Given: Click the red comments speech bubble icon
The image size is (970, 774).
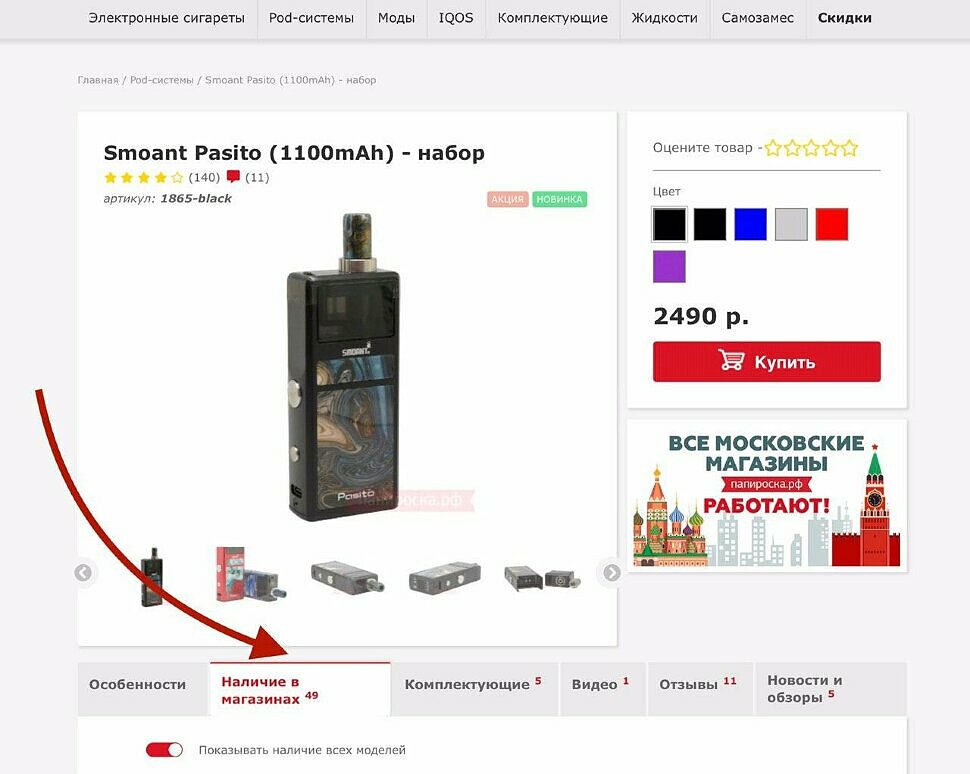Looking at the screenshot, I should click(233, 177).
